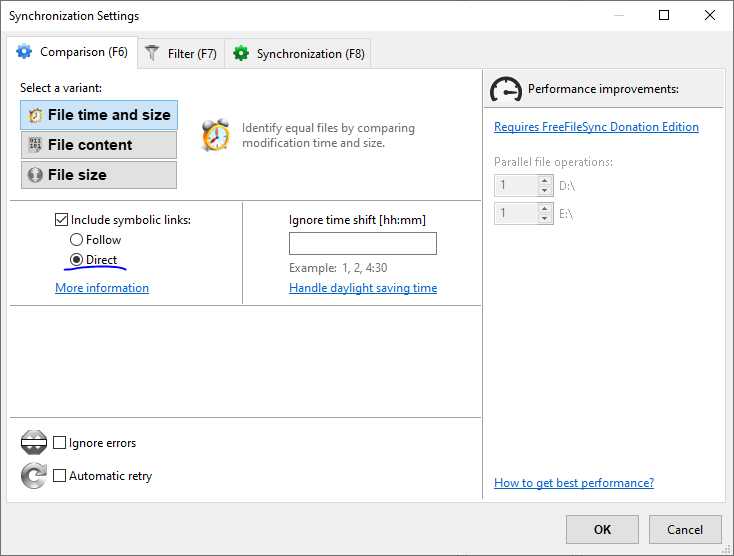Click the 'Select a variant:' label

pyautogui.click(x=61, y=88)
